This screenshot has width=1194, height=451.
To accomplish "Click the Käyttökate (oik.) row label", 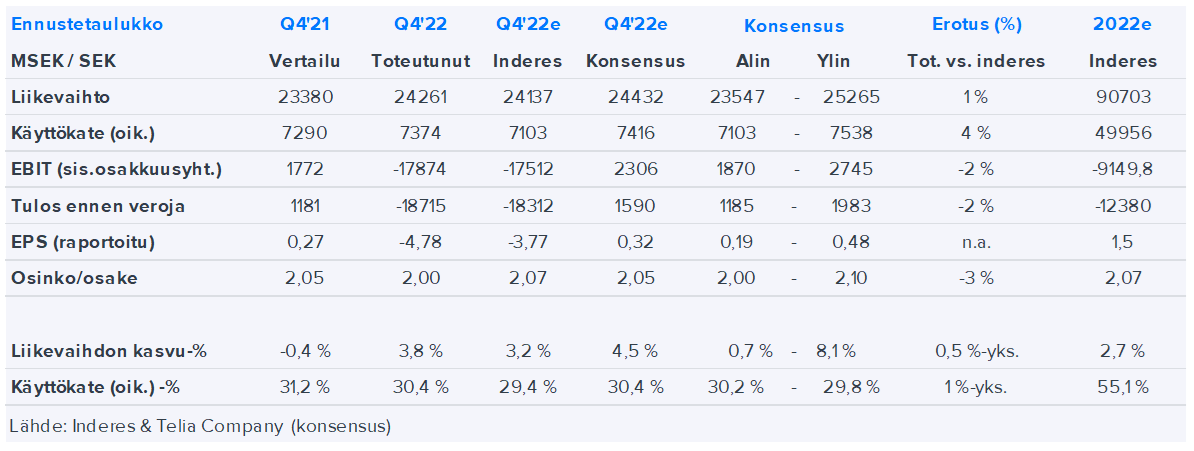I will pyautogui.click(x=81, y=133).
